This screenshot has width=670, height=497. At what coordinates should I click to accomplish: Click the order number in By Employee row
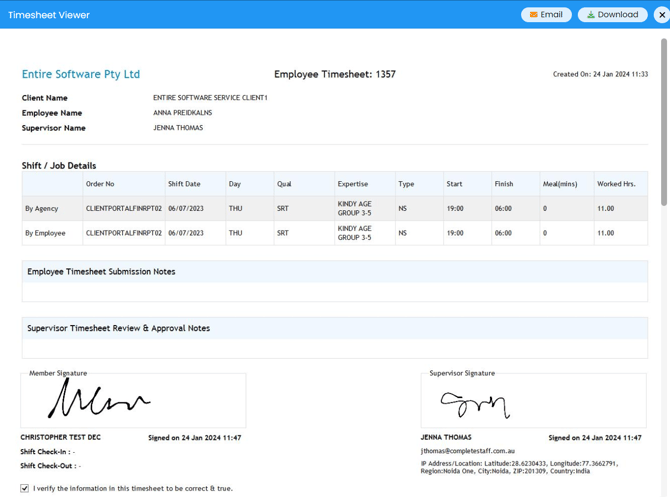(123, 233)
